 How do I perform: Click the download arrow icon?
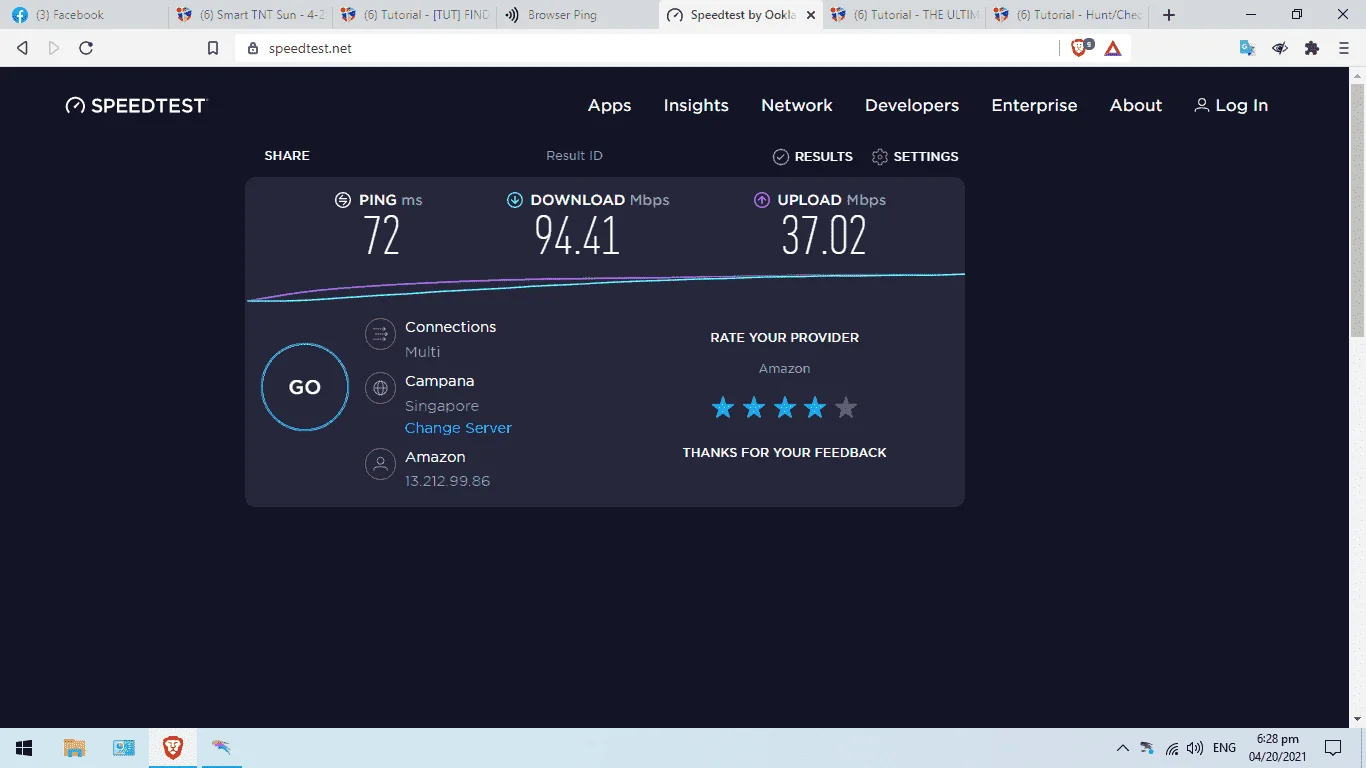click(515, 200)
